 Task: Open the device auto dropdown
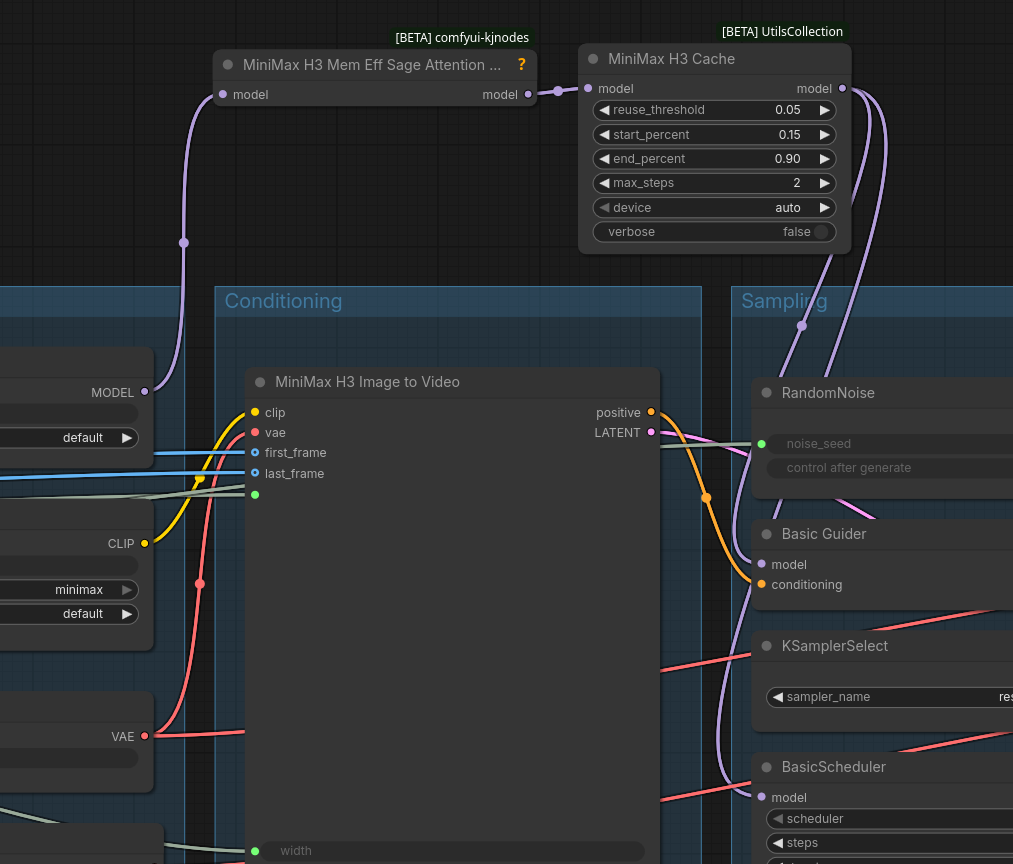pyautogui.click(x=715, y=207)
